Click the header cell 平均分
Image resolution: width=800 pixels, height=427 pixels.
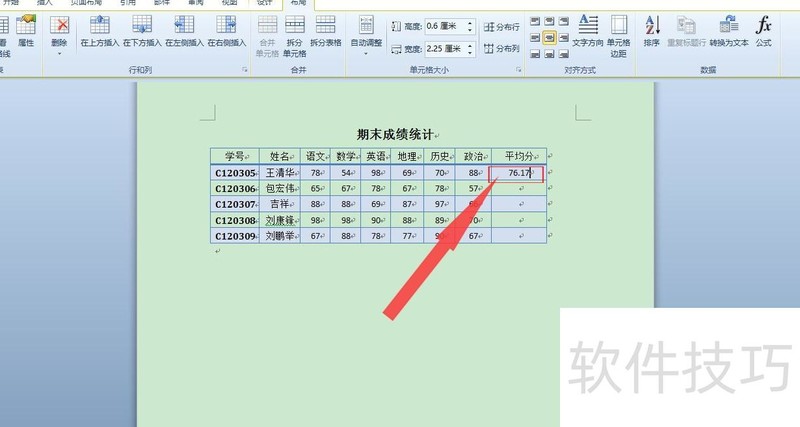[x=519, y=156]
